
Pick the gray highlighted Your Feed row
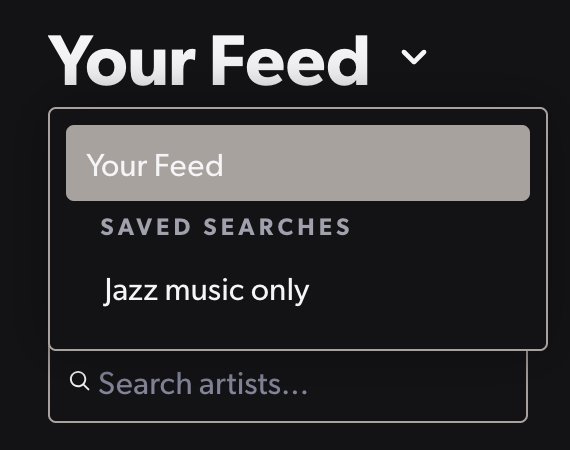coord(298,163)
